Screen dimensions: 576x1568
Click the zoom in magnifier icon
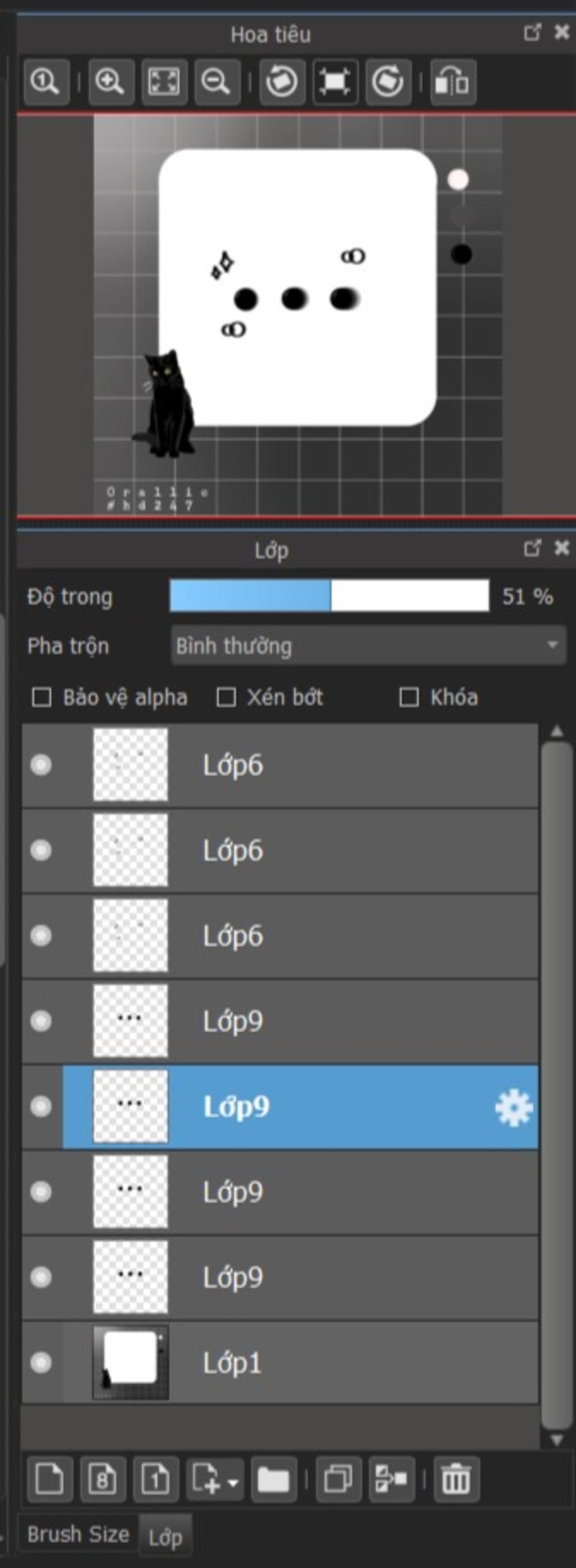coord(111,82)
